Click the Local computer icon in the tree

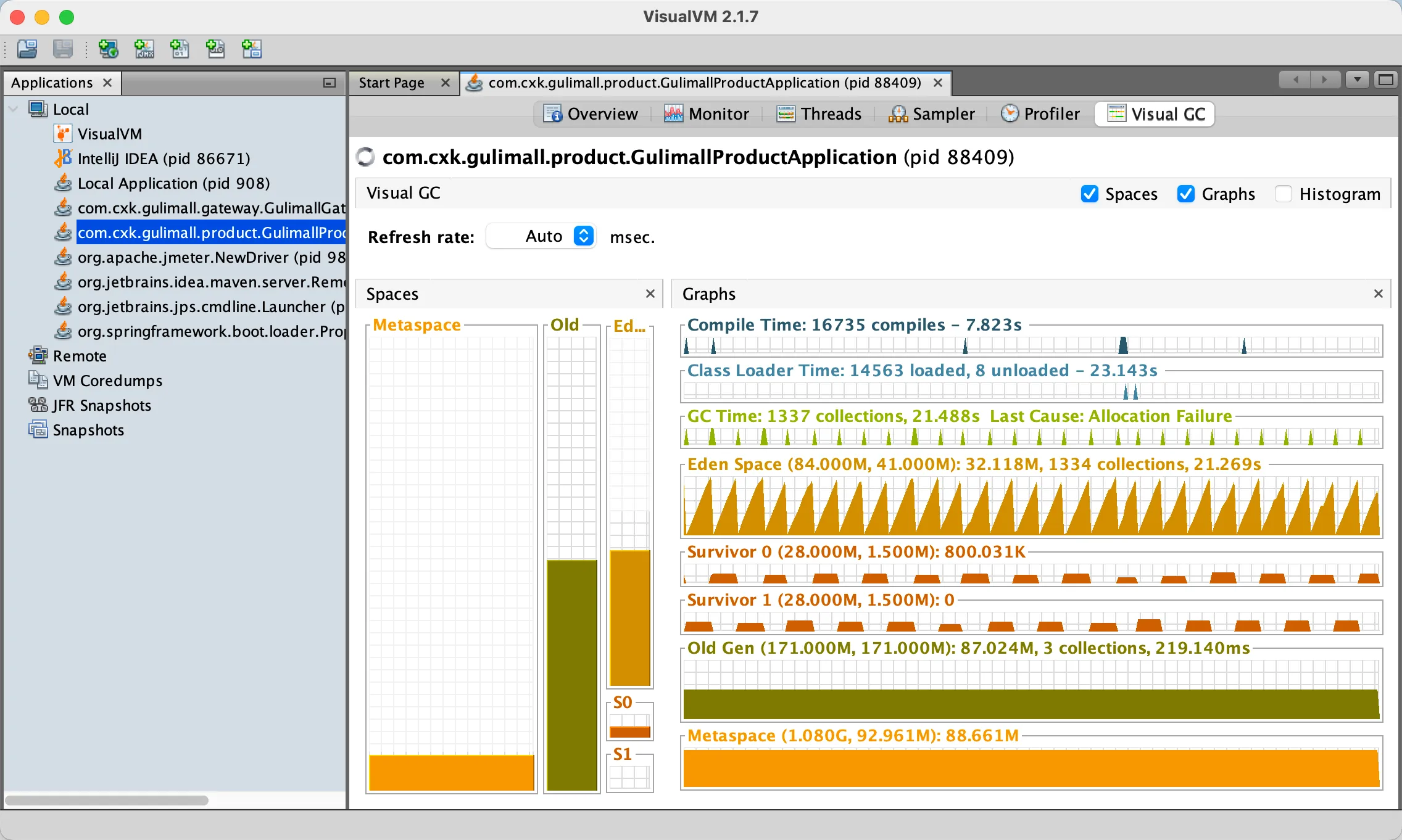point(38,109)
